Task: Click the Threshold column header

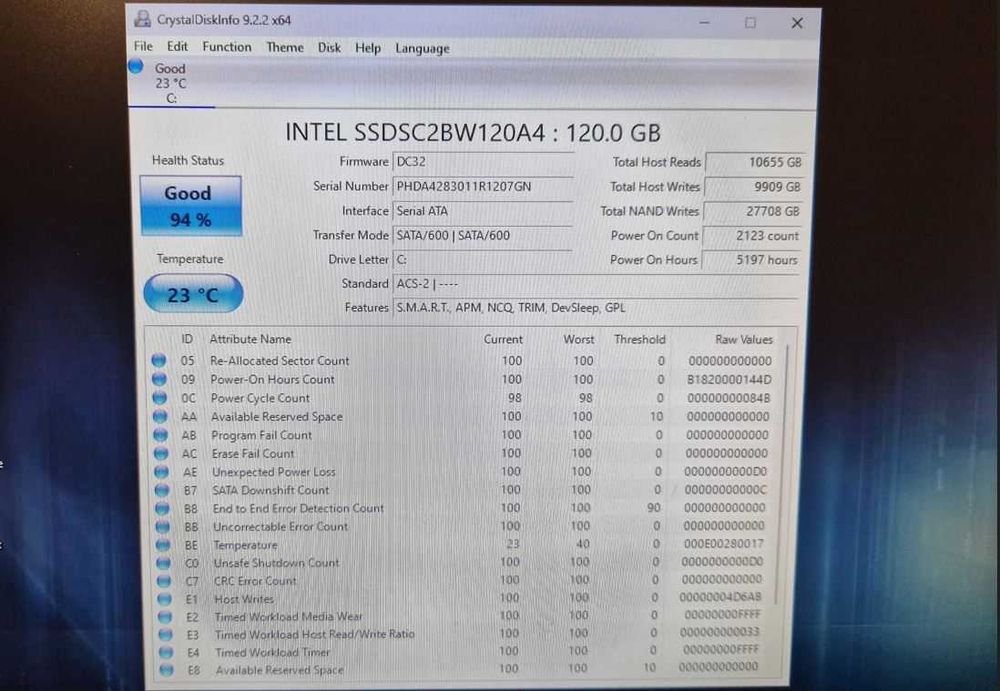Action: tap(640, 339)
